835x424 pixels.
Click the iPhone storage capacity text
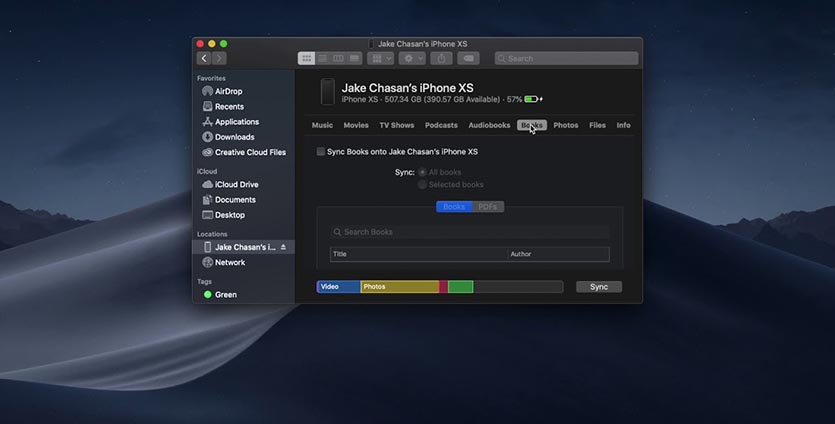pos(442,100)
